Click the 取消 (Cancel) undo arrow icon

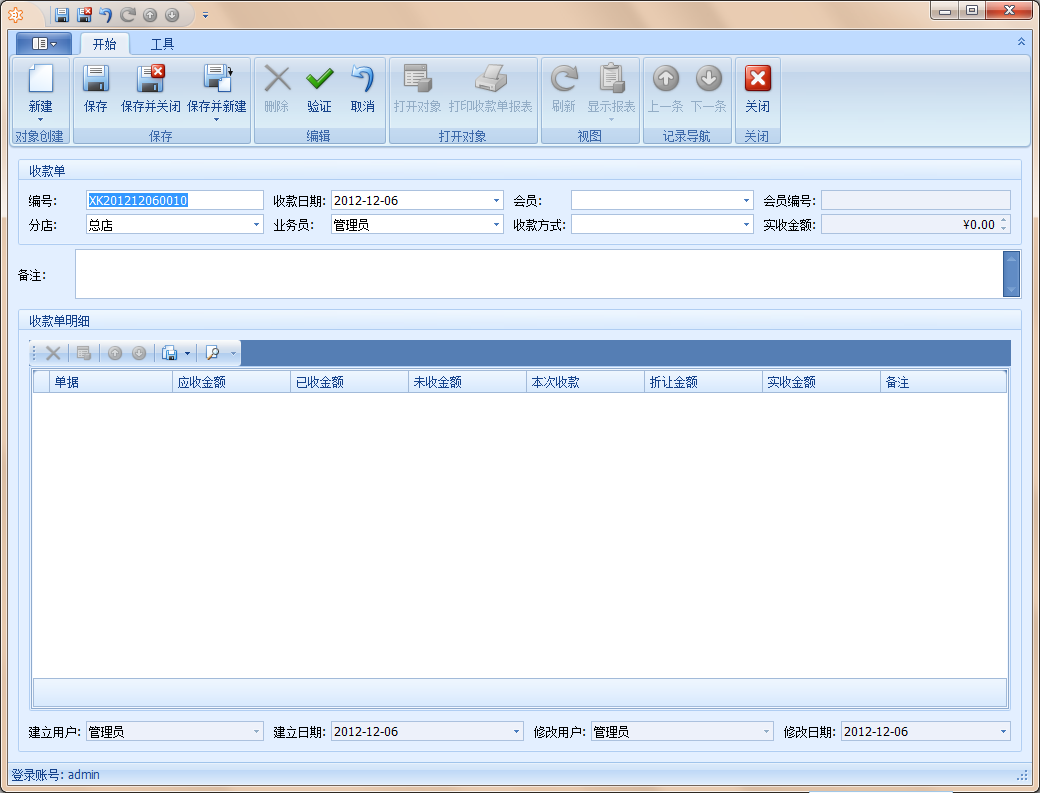coord(362,78)
